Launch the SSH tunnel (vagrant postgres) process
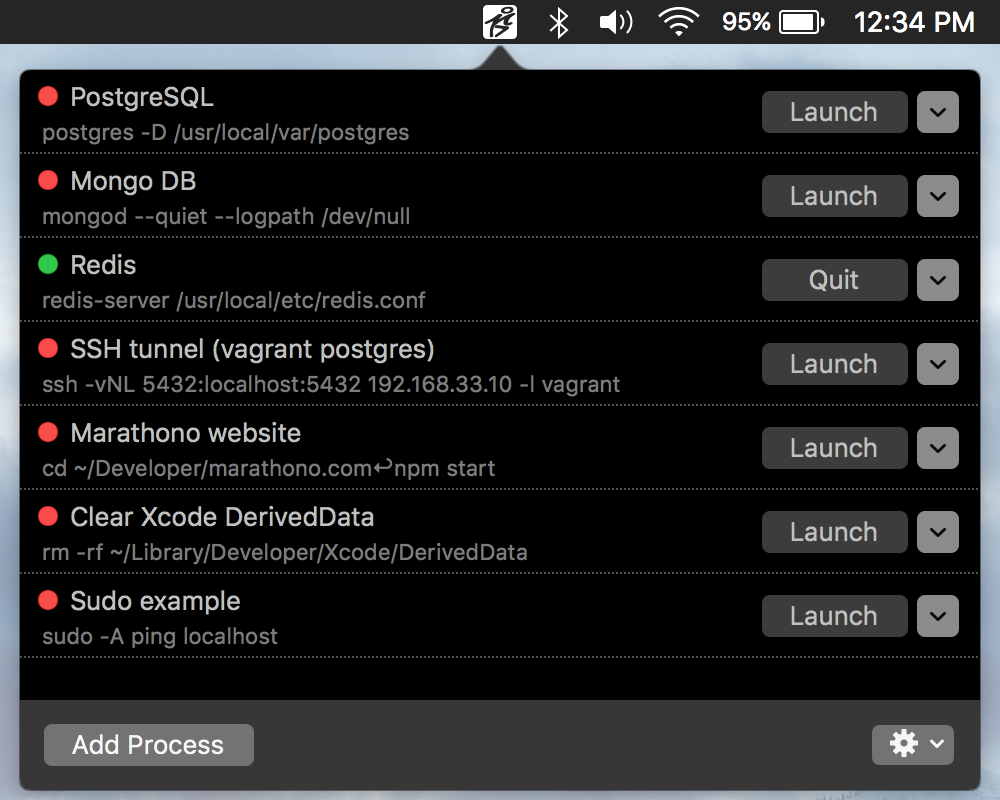 point(834,364)
